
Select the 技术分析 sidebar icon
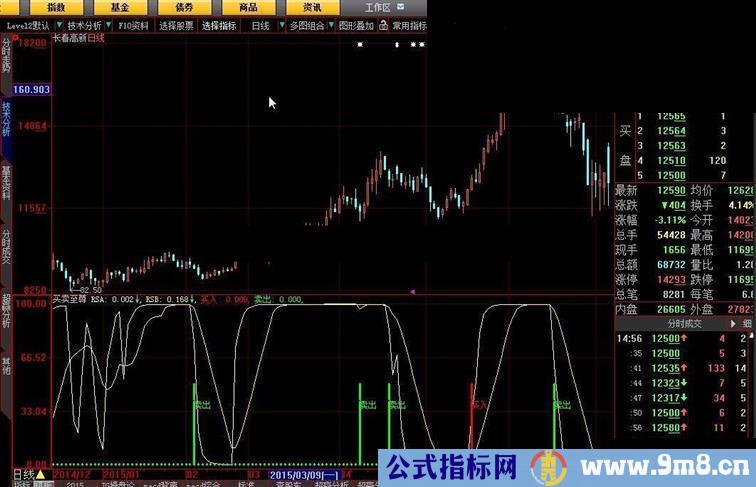click(6, 119)
